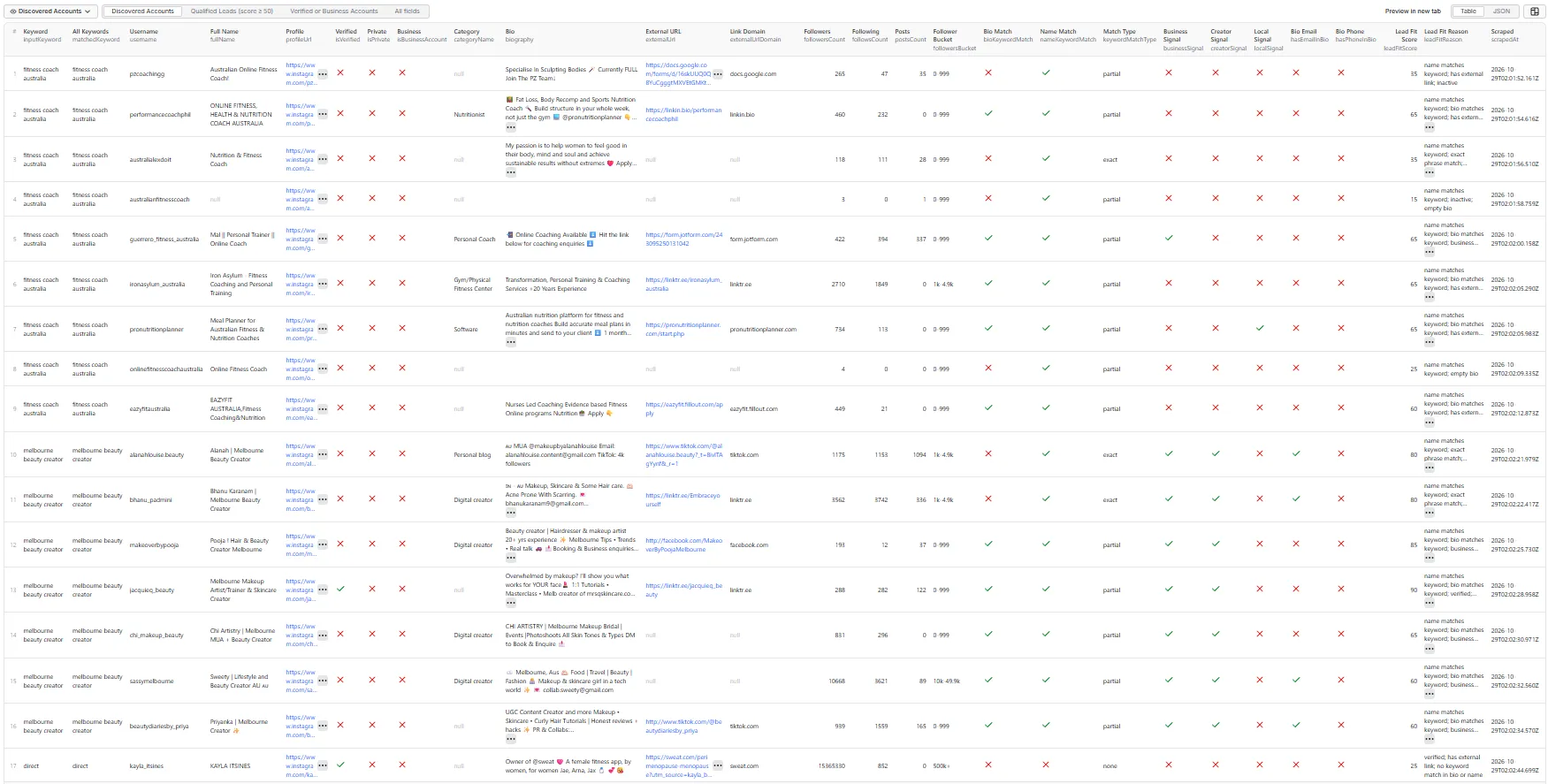1548x784 pixels.
Task: Click the Verified red cross for pzcoachingg
Action: tap(341, 72)
